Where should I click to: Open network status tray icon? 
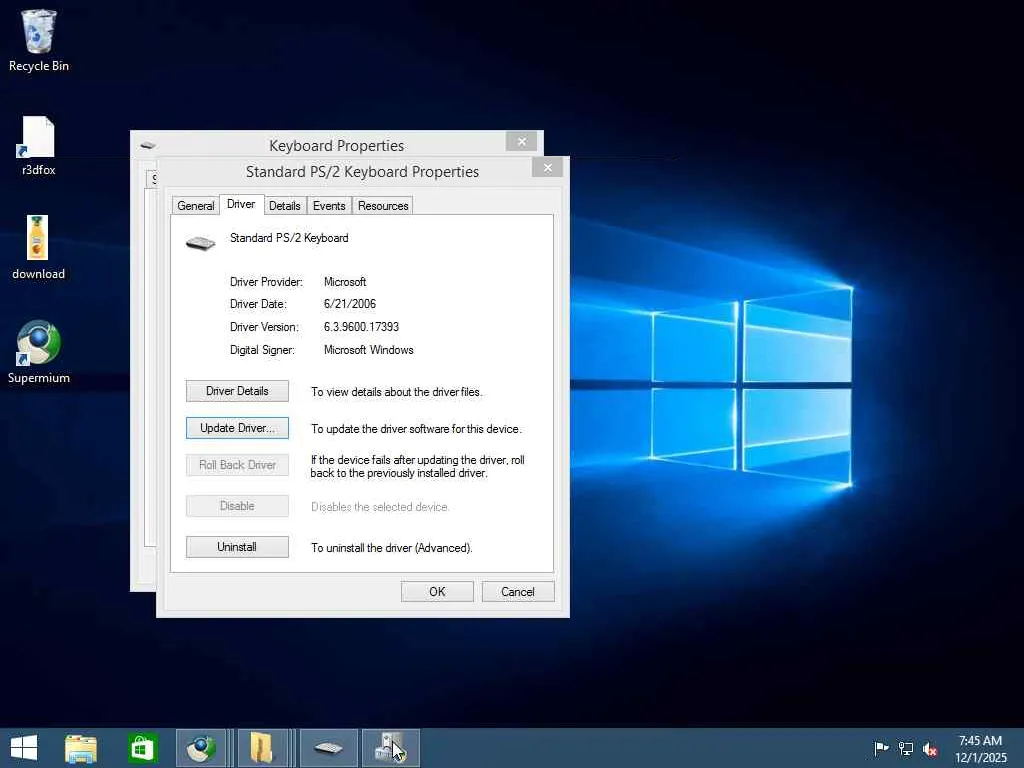(906, 748)
